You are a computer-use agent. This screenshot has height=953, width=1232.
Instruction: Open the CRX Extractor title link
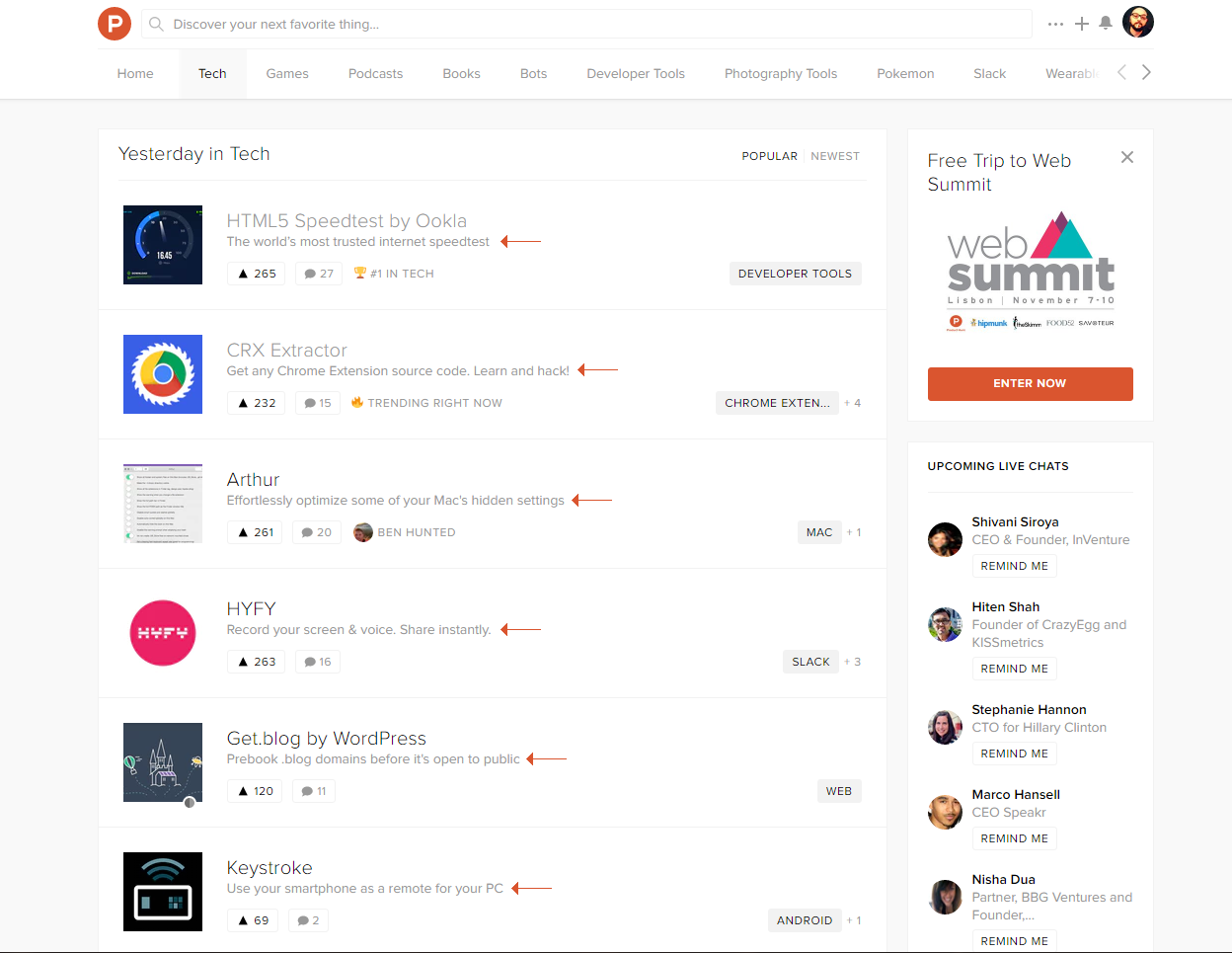[286, 350]
